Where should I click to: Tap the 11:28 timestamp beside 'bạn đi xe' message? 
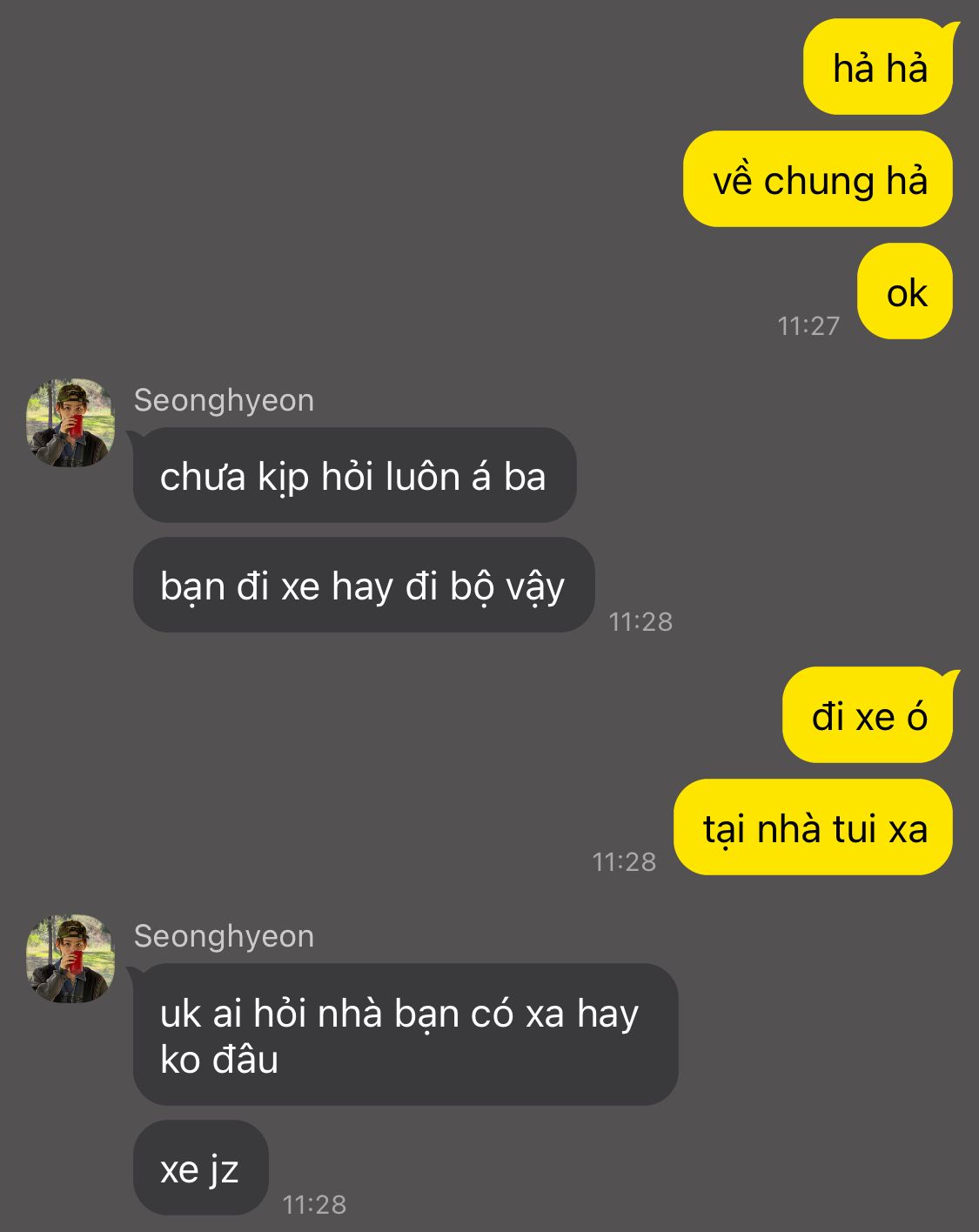[640, 622]
